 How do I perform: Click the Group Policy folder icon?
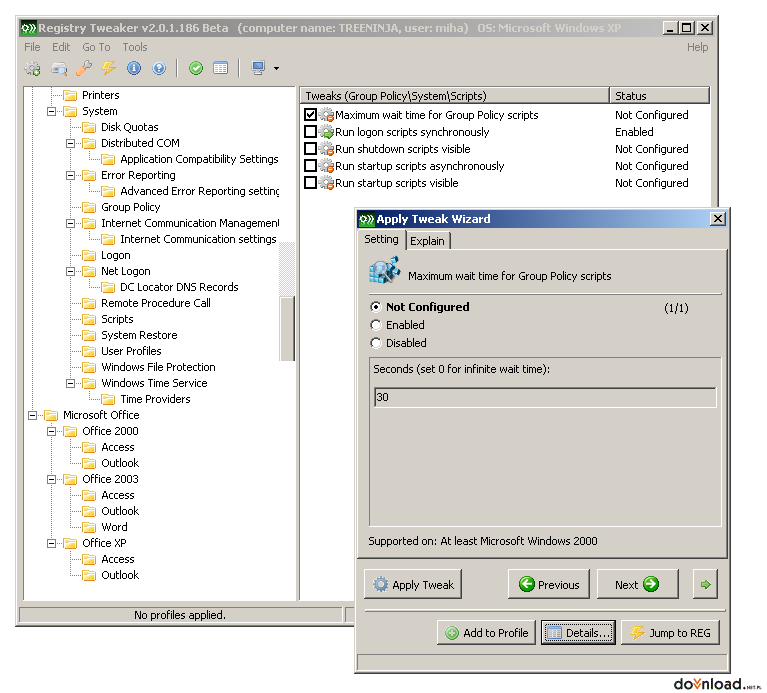pyautogui.click(x=89, y=207)
